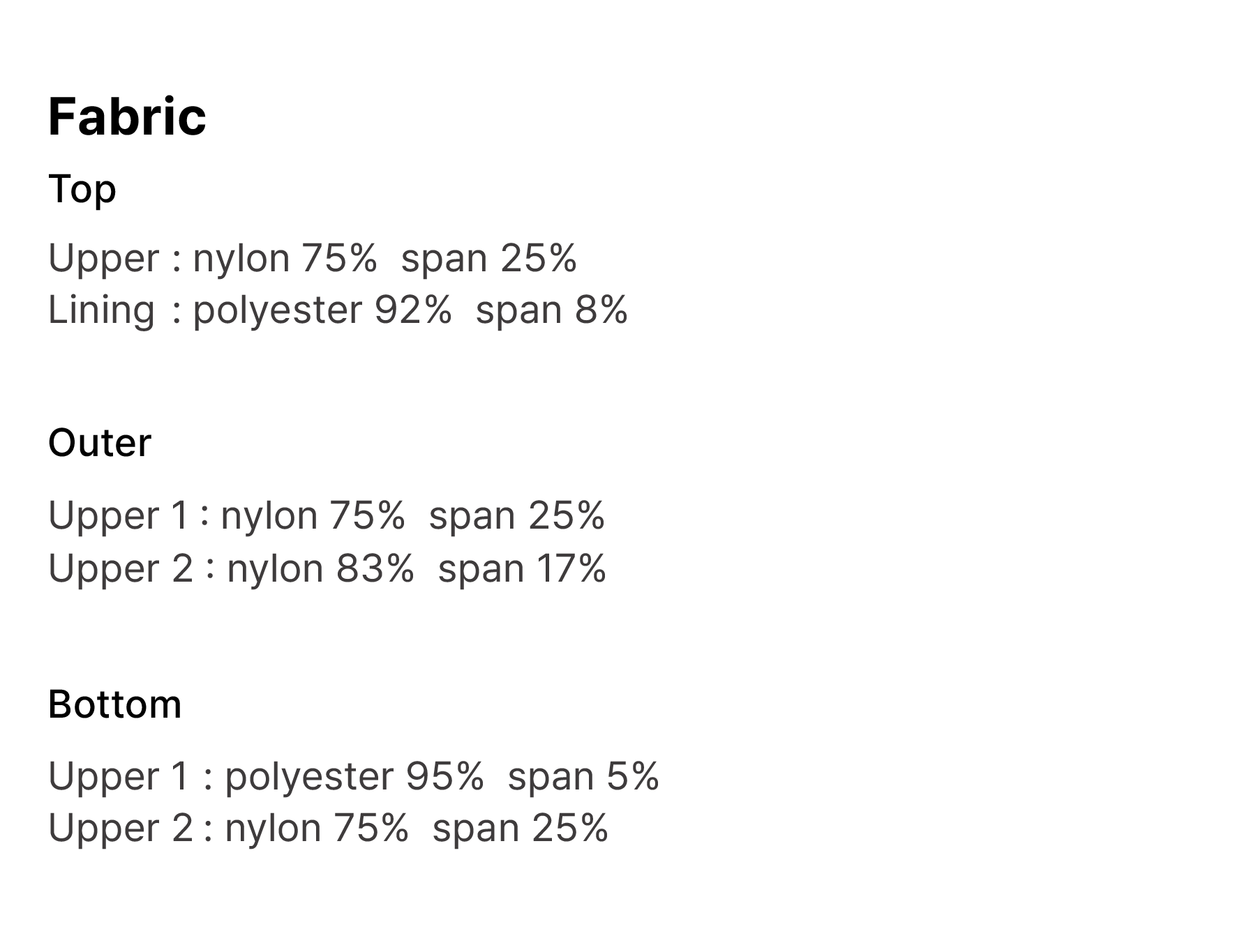Click the nylon 83% text

[320, 568]
